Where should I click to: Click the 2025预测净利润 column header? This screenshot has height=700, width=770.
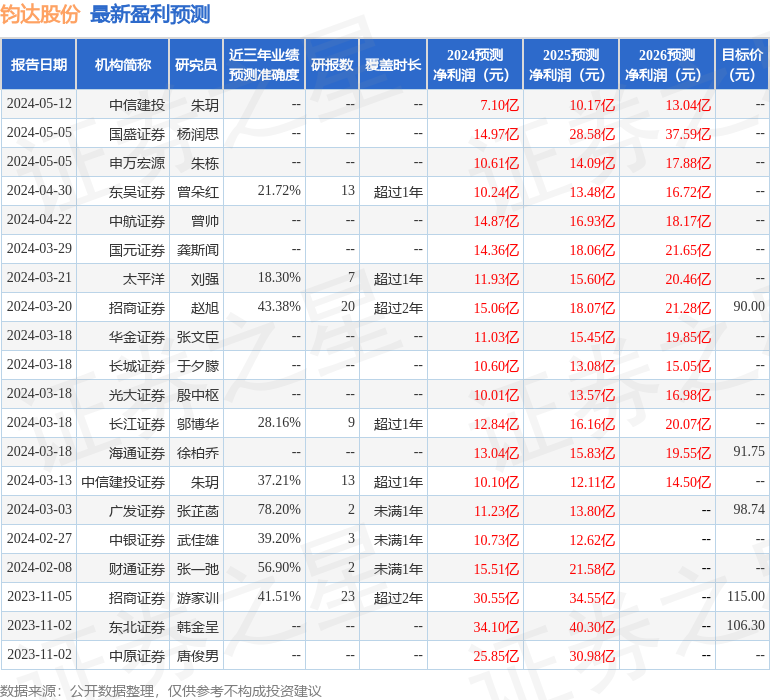point(571,64)
